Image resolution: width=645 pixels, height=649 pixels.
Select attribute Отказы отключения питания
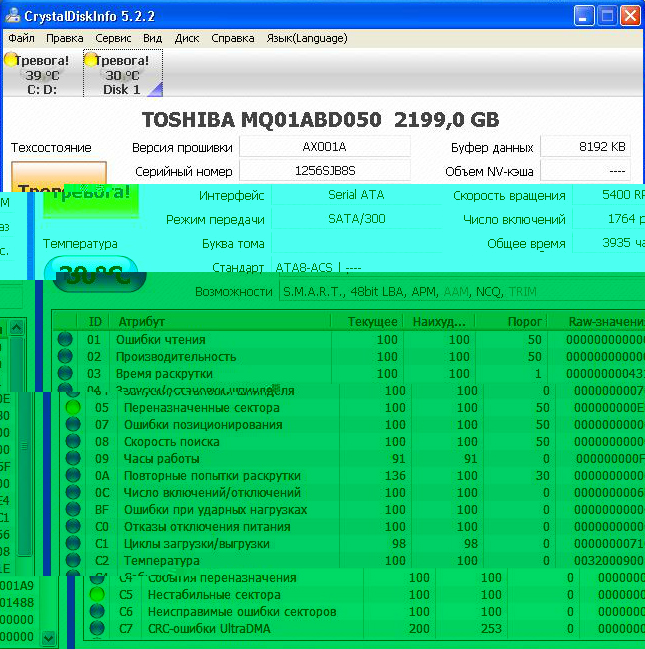[207, 526]
